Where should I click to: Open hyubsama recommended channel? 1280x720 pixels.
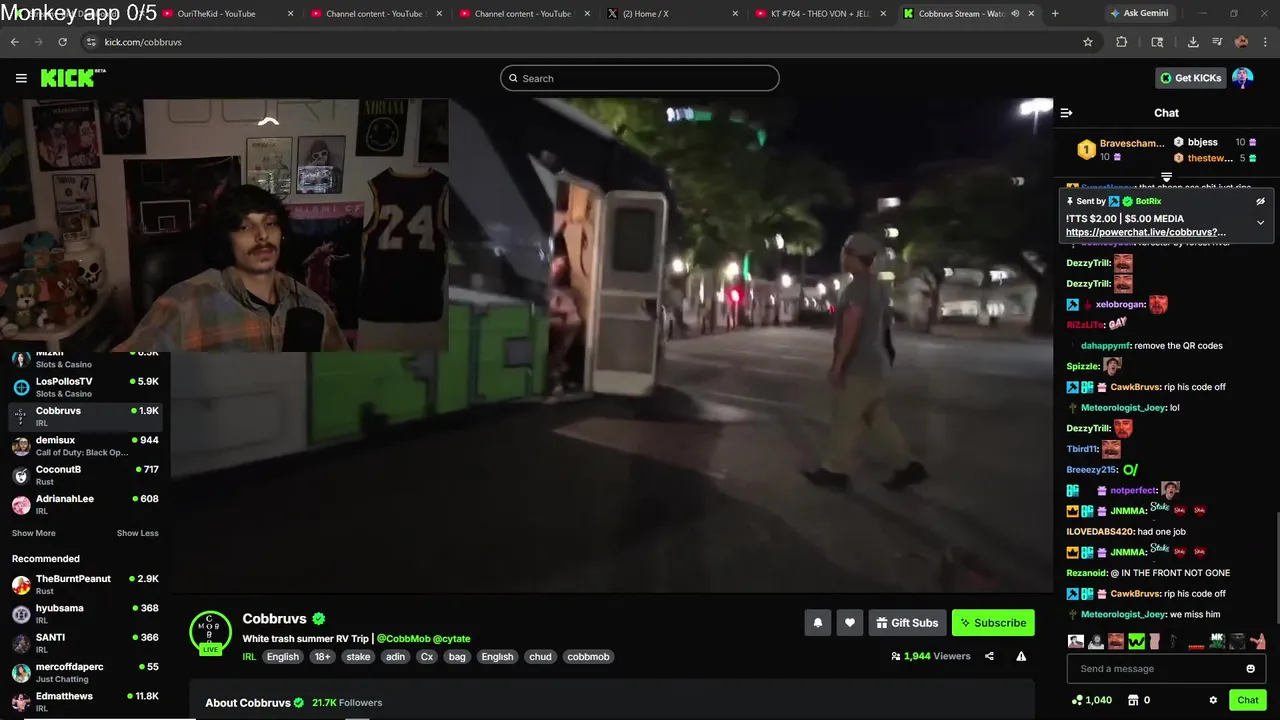[85, 613]
